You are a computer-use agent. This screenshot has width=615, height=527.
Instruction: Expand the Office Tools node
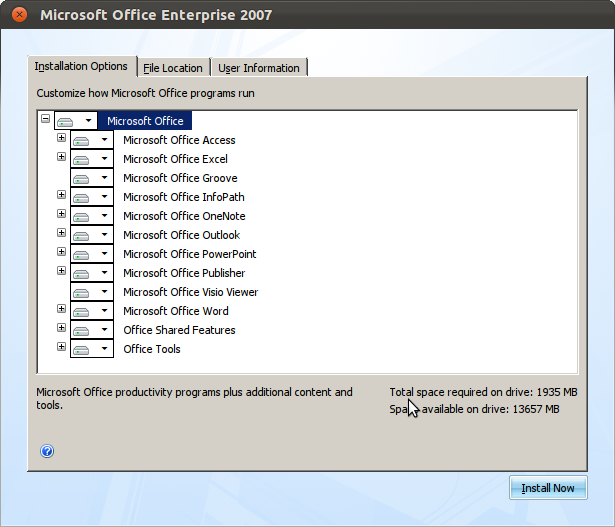tap(61, 346)
